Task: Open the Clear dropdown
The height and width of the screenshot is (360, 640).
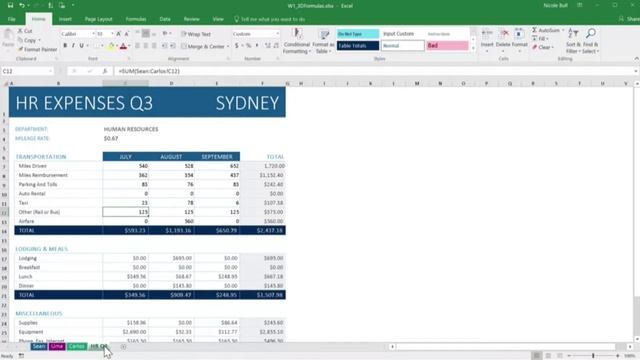Action: point(553,47)
